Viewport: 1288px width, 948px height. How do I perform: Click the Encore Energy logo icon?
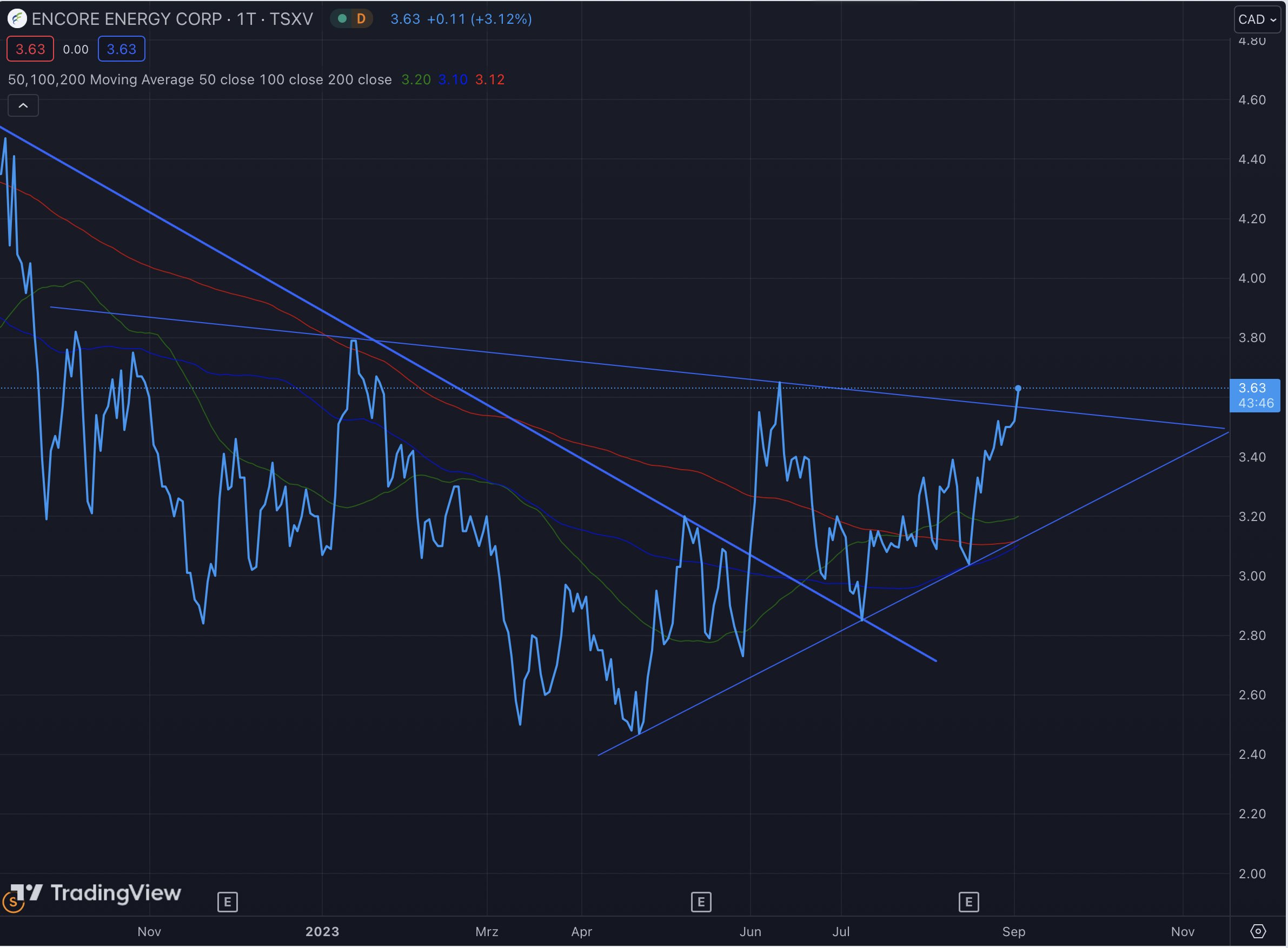coord(17,19)
